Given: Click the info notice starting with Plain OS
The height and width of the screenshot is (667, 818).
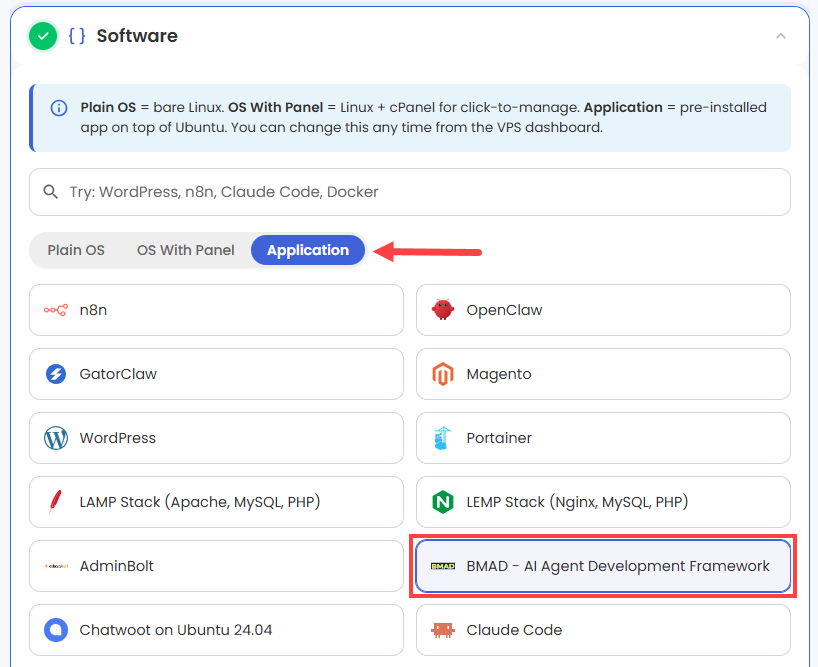Looking at the screenshot, I should (x=410, y=118).
